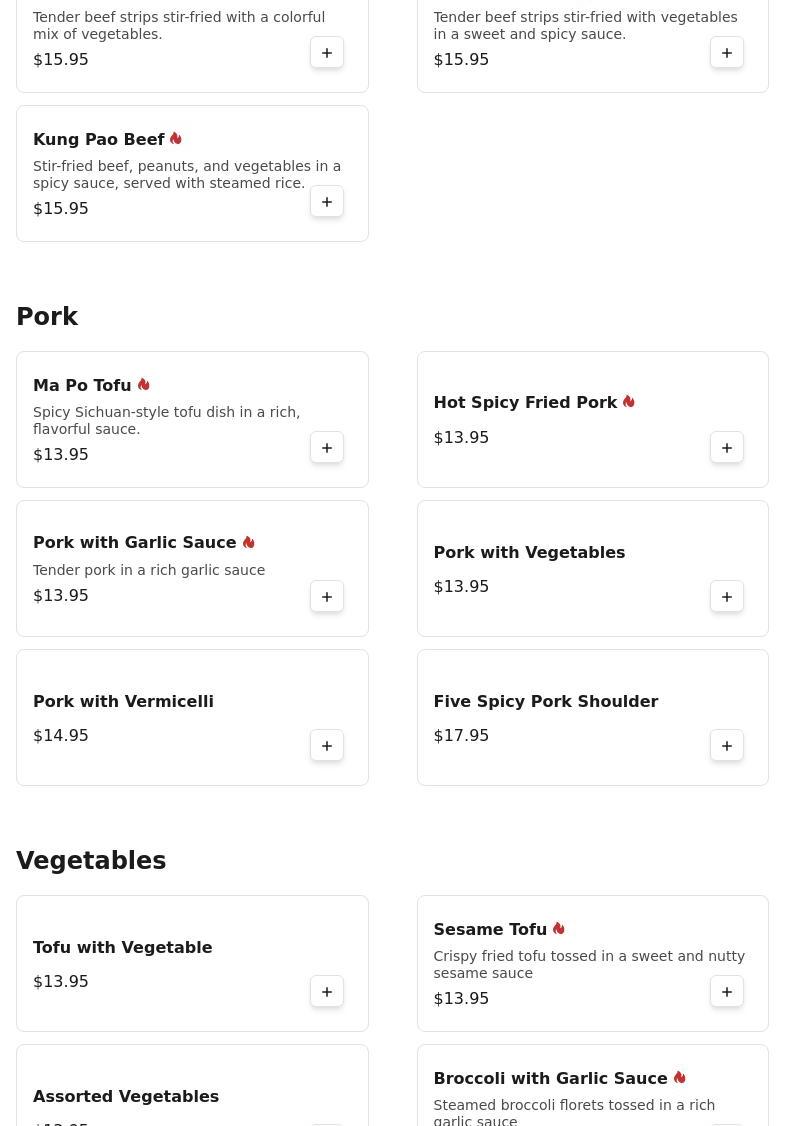Add Five Spicy Pork Shoulder to cart
Viewport: 785px width, 1126px height.
pyautogui.click(x=727, y=746)
